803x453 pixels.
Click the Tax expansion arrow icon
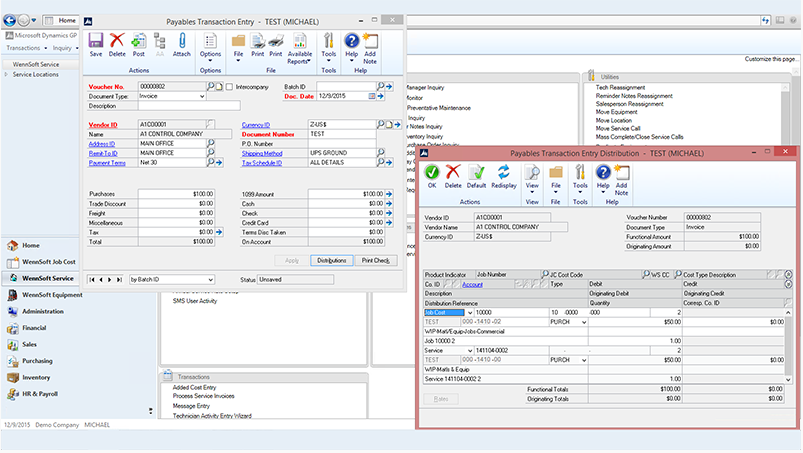[219, 232]
